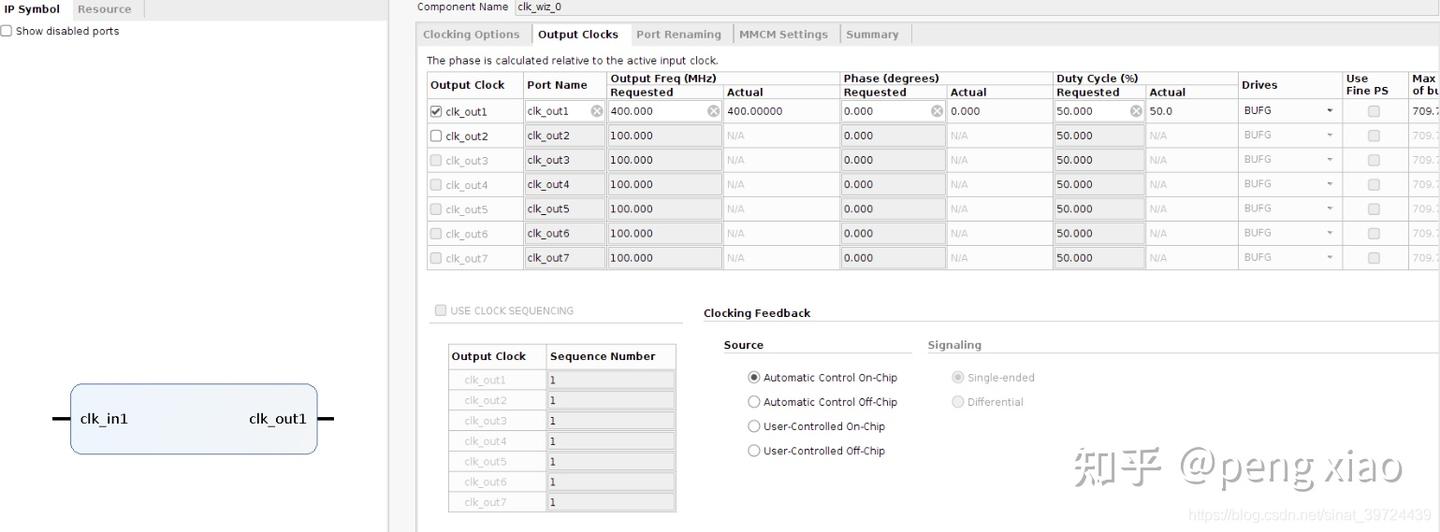Toggle Show disabled ports checkbox
Viewport: 1440px width, 532px height.
7,31
